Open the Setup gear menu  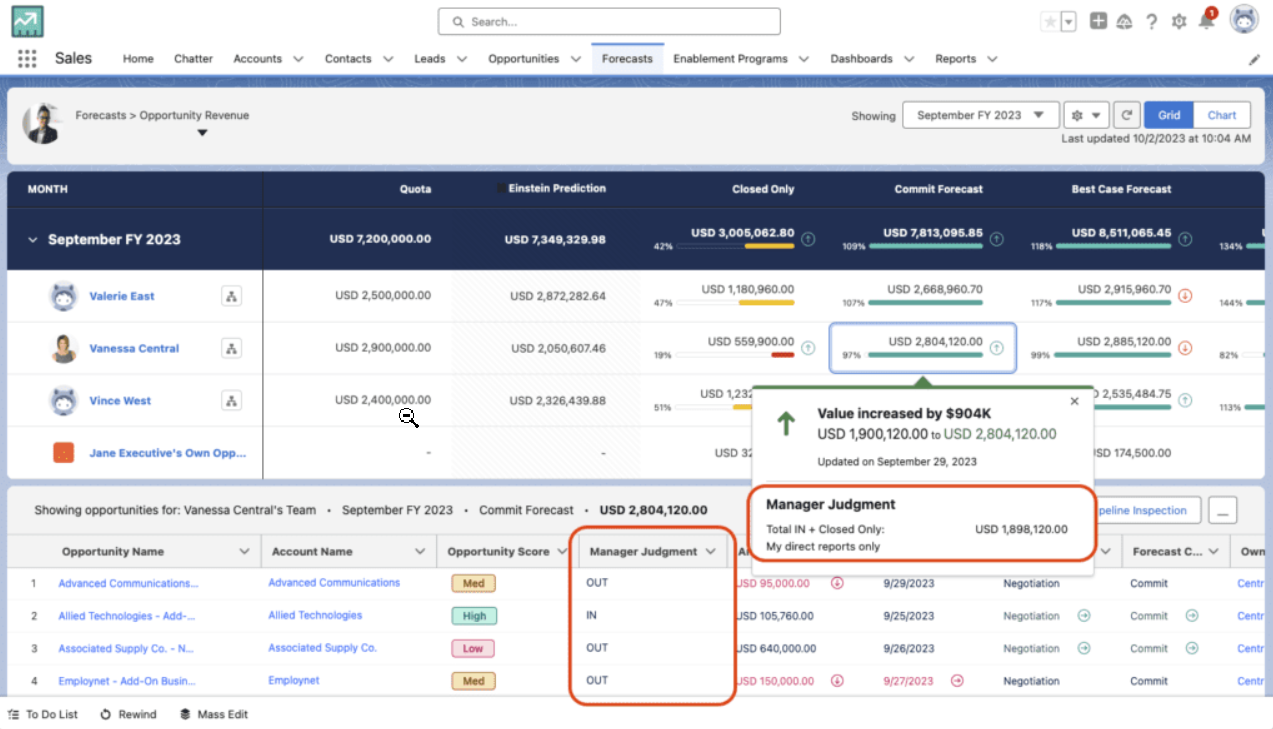[1179, 21]
